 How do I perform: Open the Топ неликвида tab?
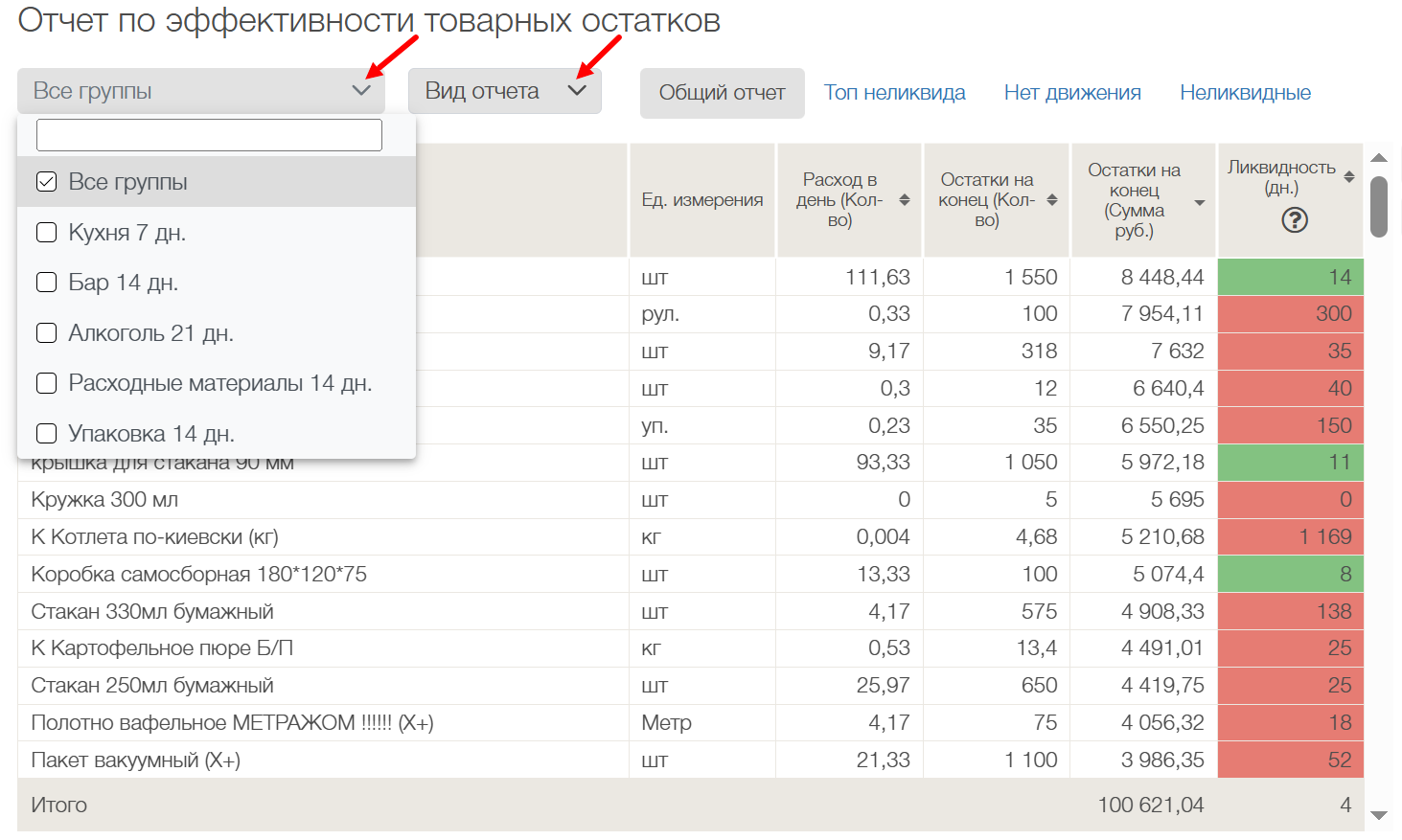(x=894, y=93)
